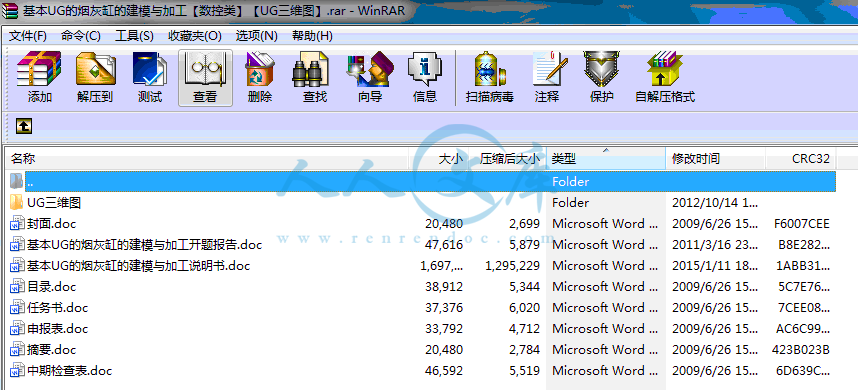
Task: Open the 收藏夹(O) menu
Action: (x=195, y=36)
